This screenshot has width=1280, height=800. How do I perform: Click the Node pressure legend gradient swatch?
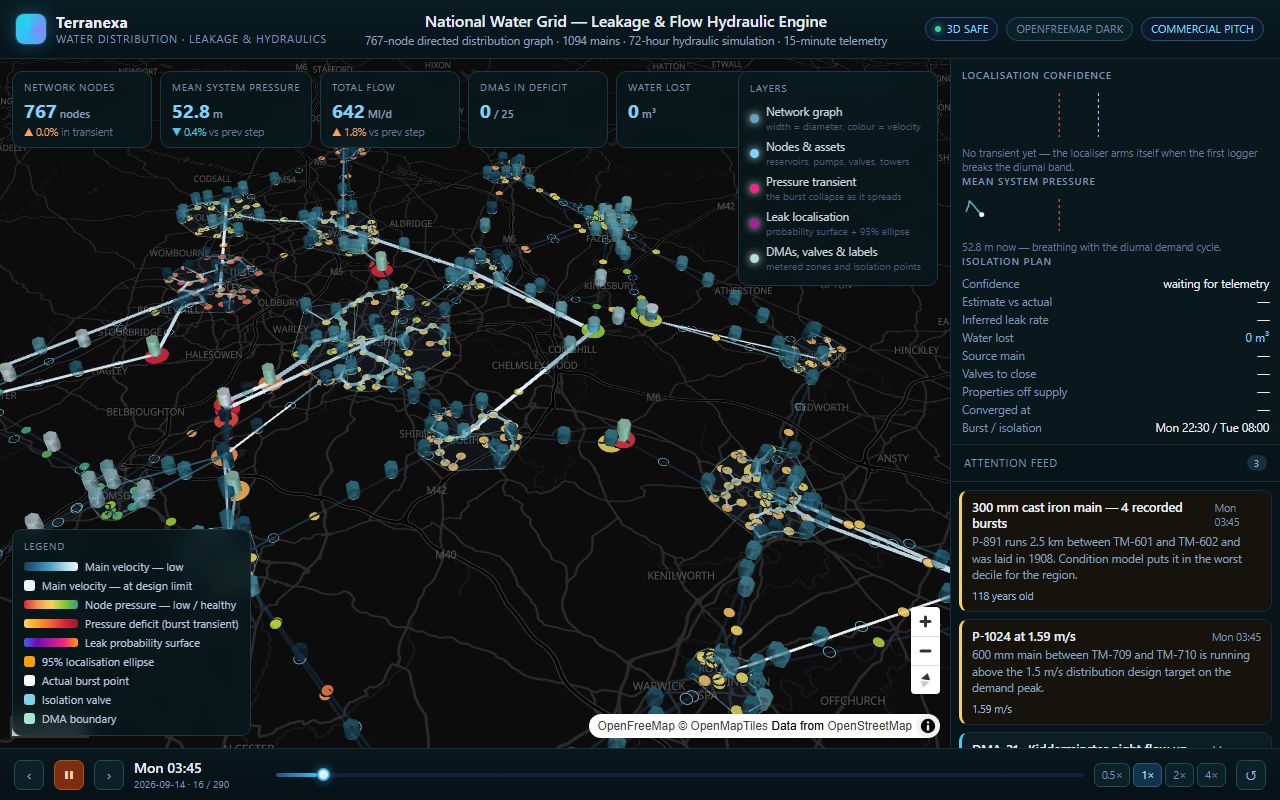click(51, 605)
